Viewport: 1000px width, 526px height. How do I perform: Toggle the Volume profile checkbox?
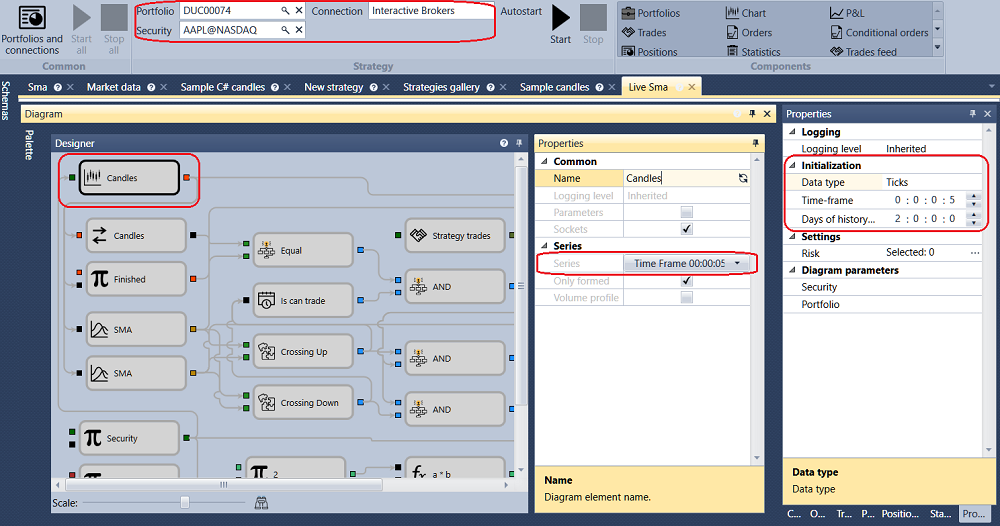(687, 297)
